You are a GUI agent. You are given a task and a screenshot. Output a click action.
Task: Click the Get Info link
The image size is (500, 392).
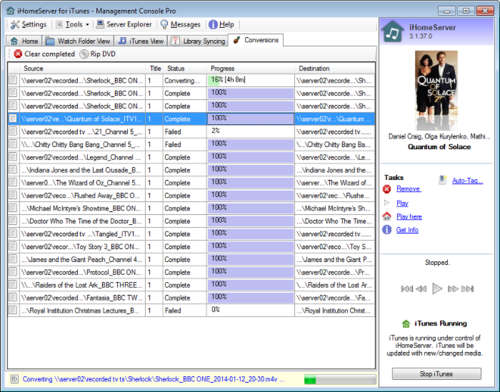click(407, 230)
